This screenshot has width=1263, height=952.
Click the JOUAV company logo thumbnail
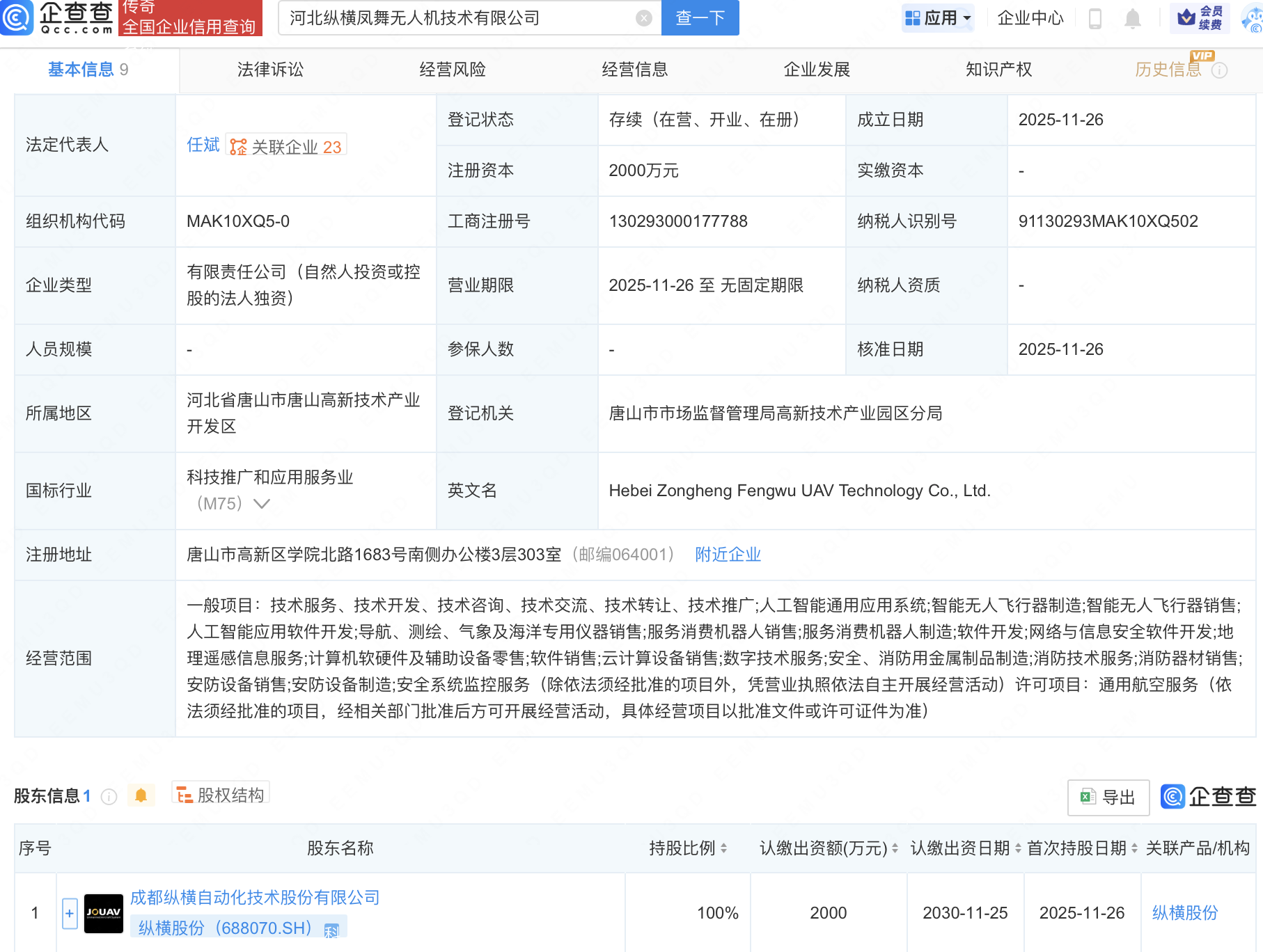tap(104, 913)
